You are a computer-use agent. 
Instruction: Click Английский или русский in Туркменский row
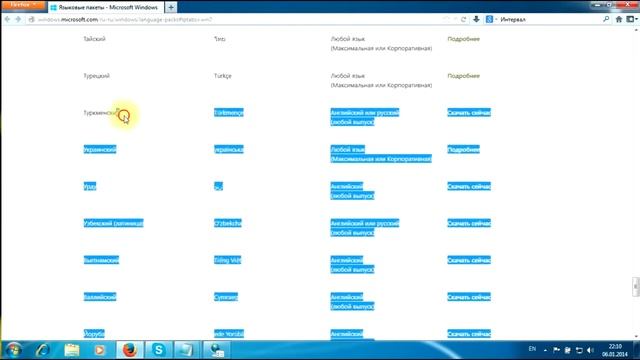coord(365,113)
